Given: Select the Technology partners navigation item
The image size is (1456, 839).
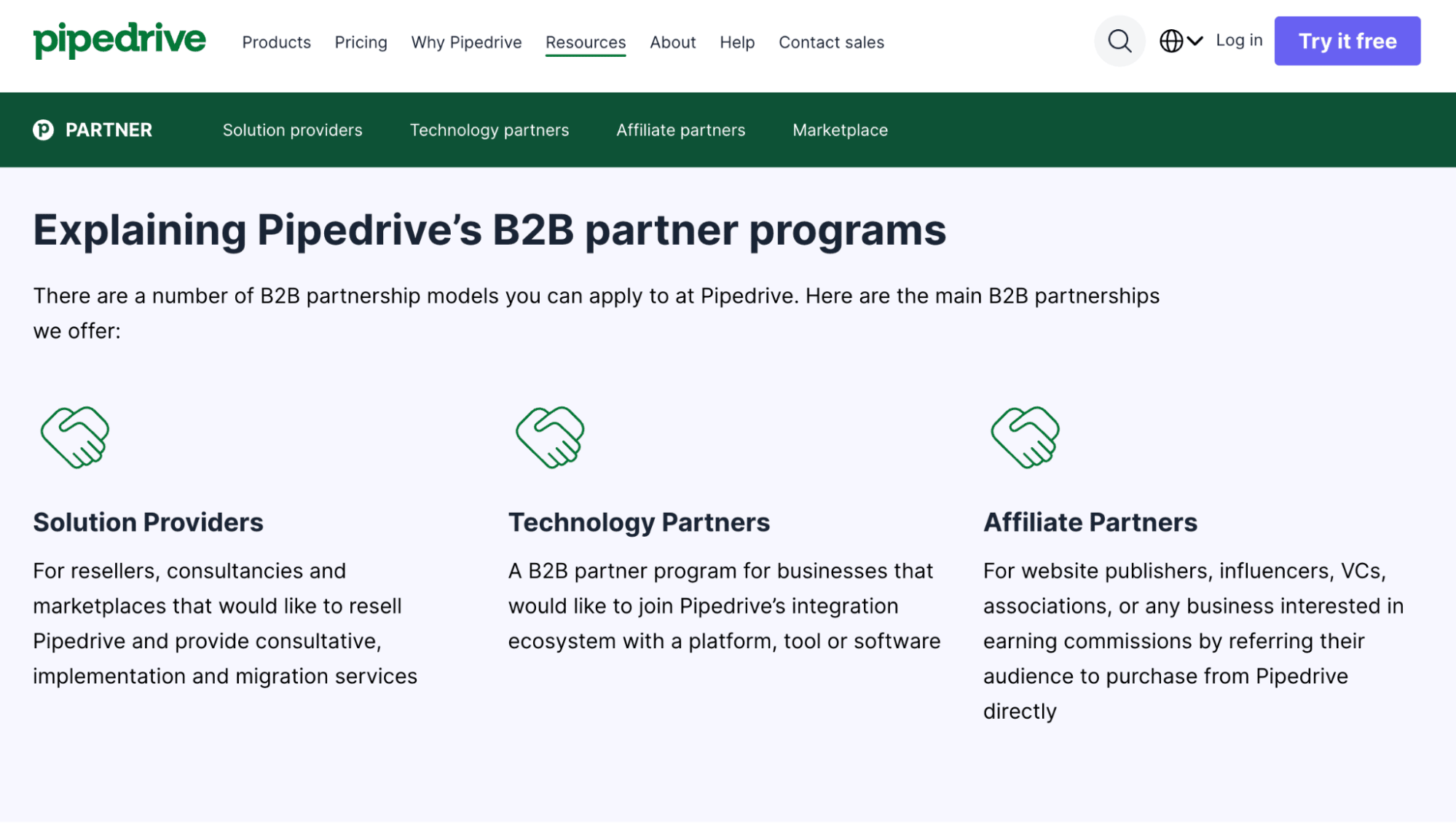Looking at the screenshot, I should 489,130.
